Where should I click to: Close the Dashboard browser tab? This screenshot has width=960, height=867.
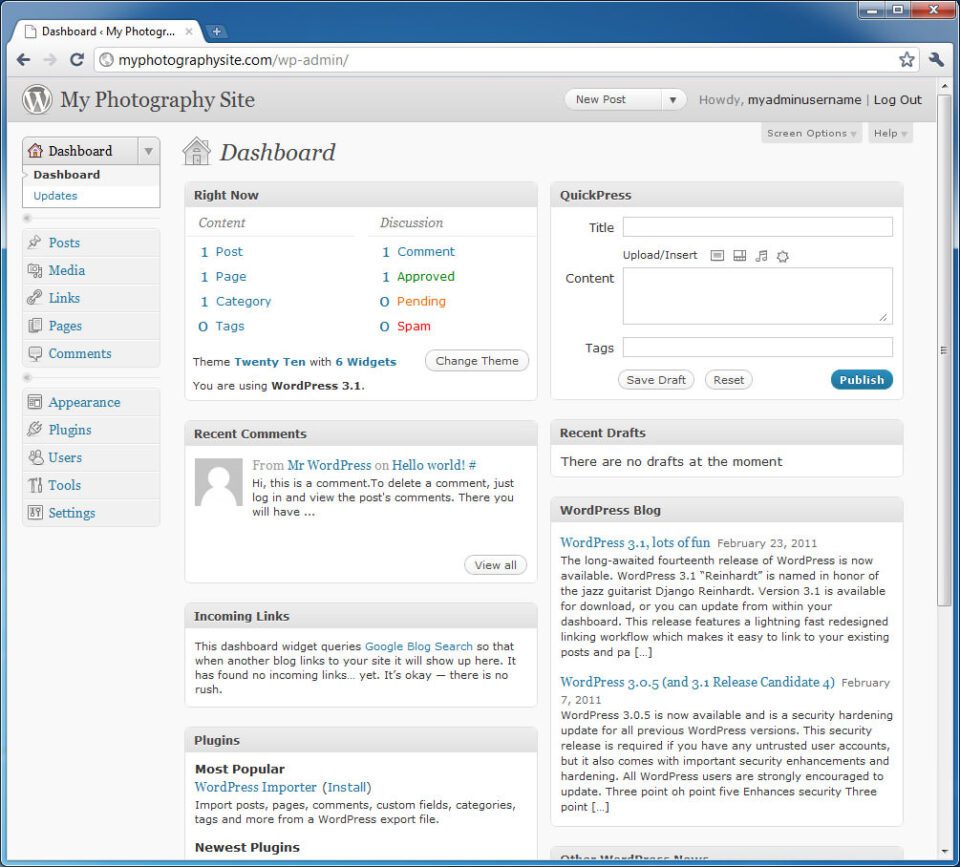[x=189, y=31]
